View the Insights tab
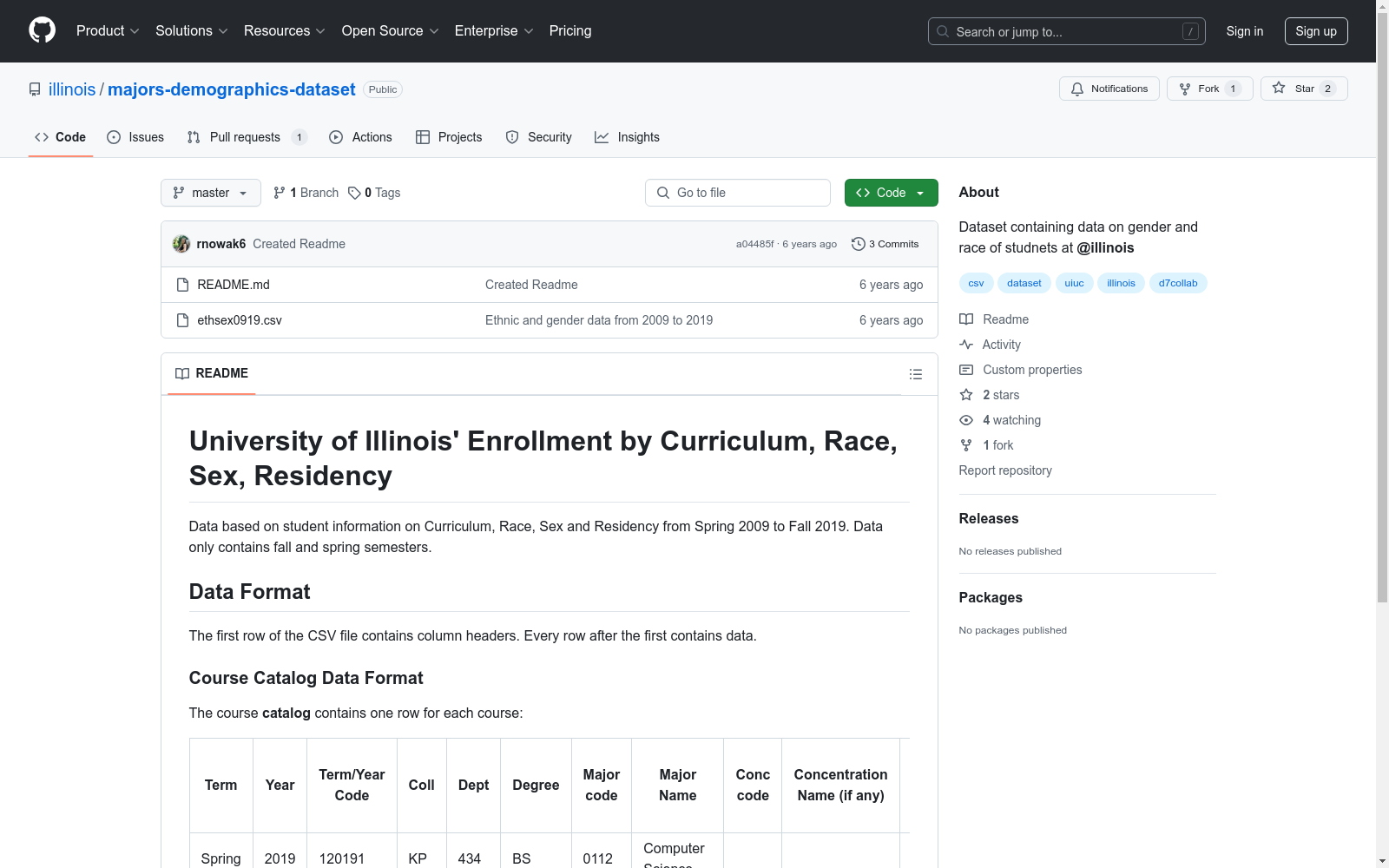1389x868 pixels. (627, 137)
